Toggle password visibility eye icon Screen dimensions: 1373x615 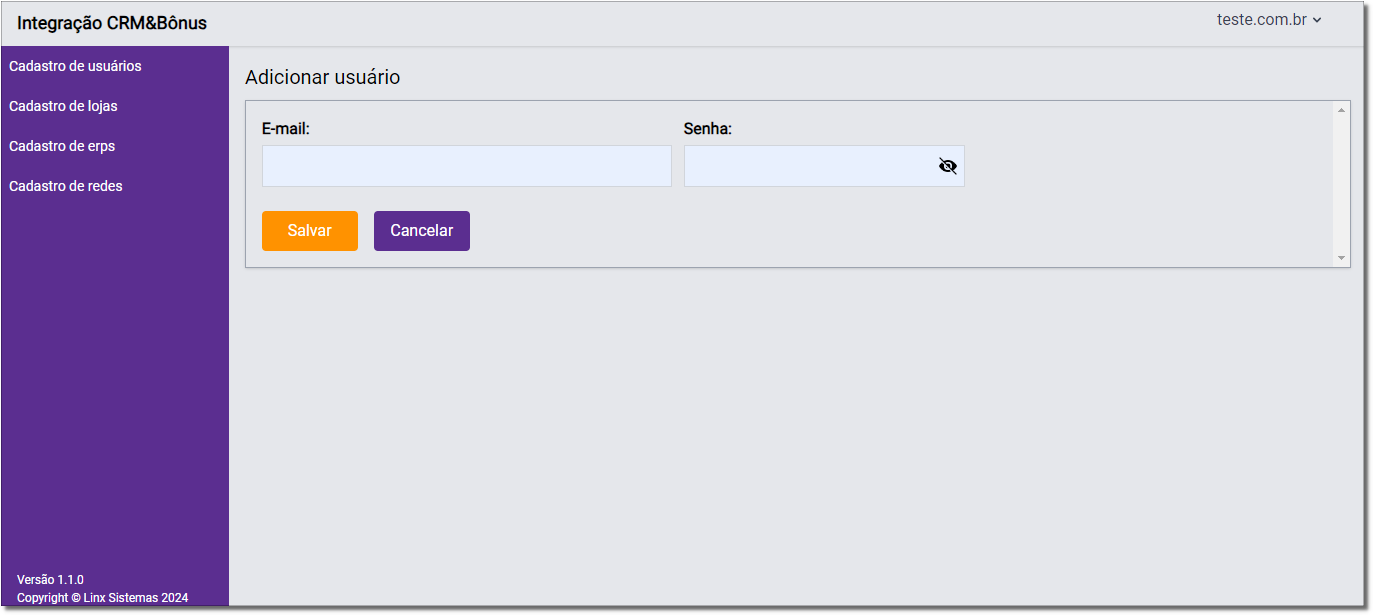pos(948,166)
